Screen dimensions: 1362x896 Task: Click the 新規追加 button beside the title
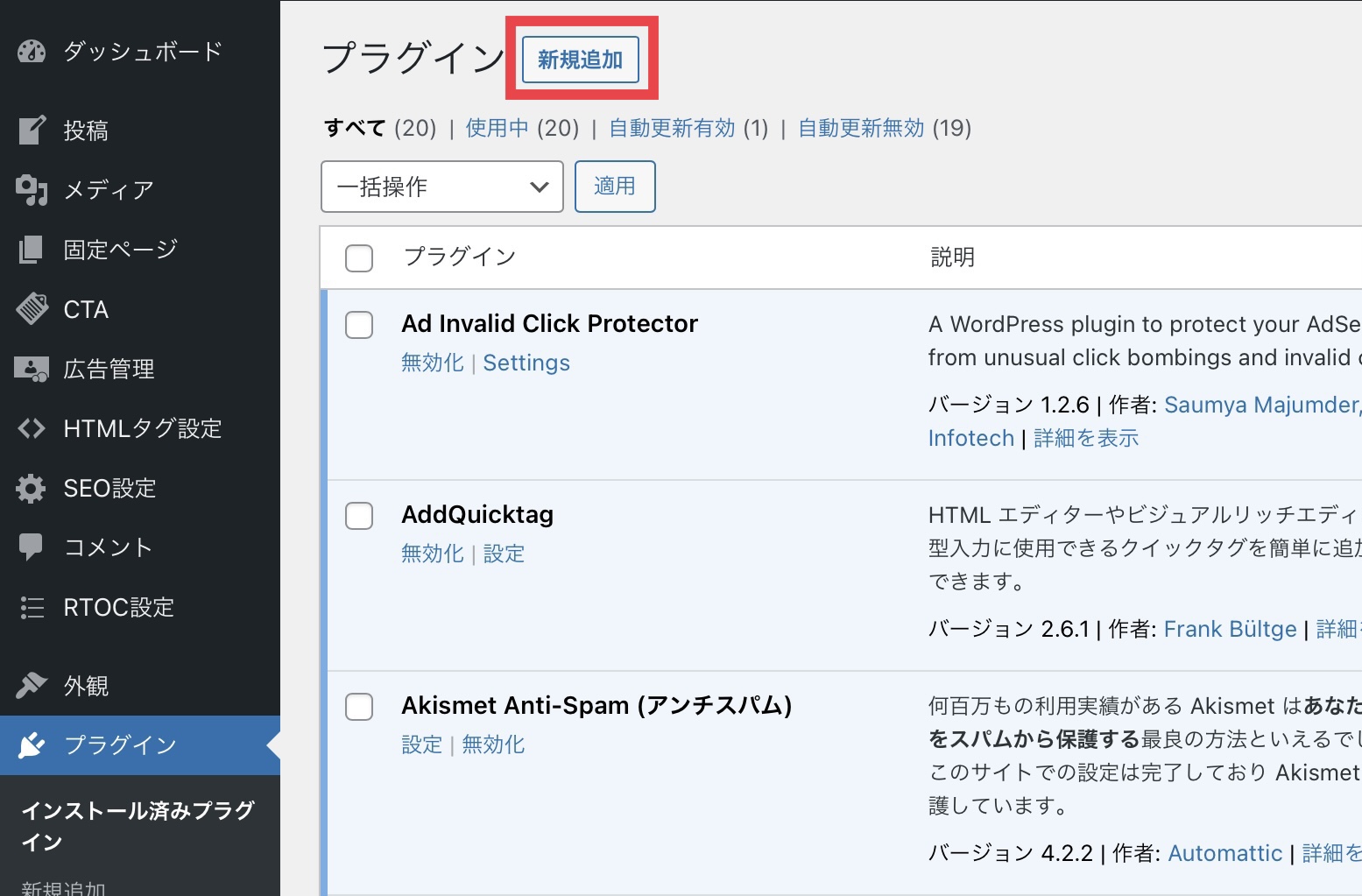580,60
